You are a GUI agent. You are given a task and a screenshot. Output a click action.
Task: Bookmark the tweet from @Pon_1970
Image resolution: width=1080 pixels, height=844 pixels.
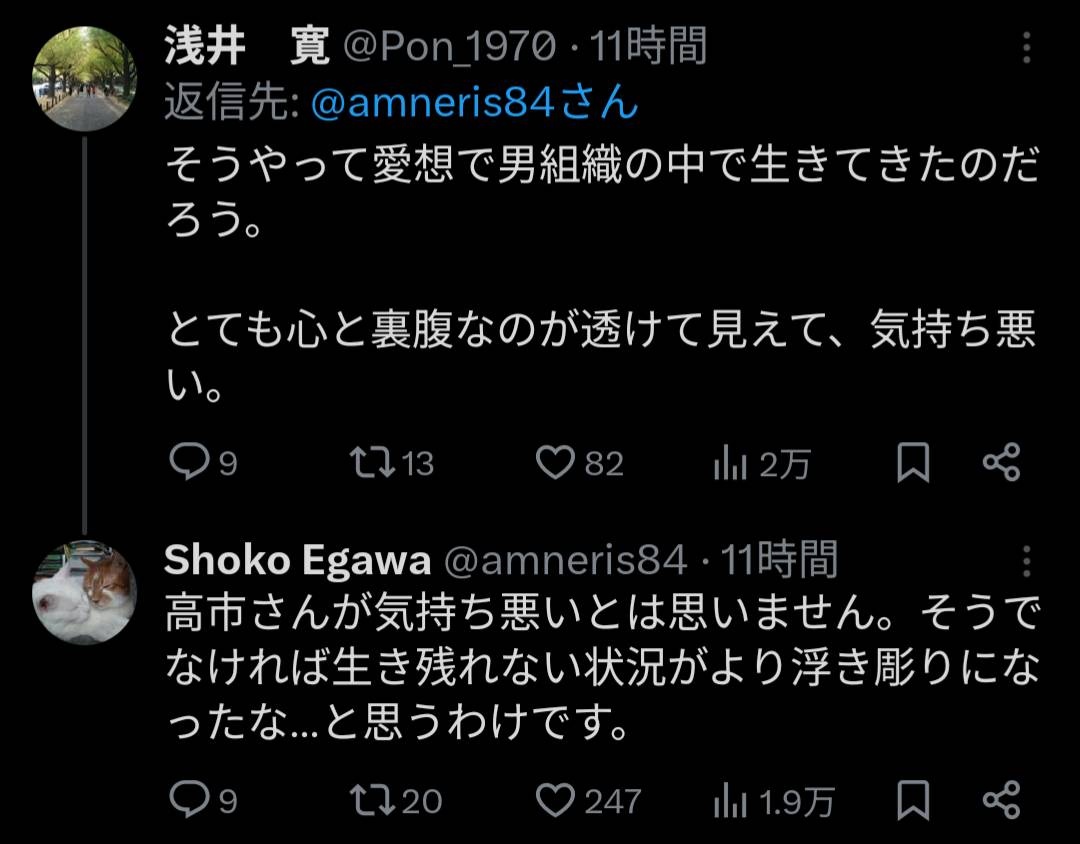point(913,463)
